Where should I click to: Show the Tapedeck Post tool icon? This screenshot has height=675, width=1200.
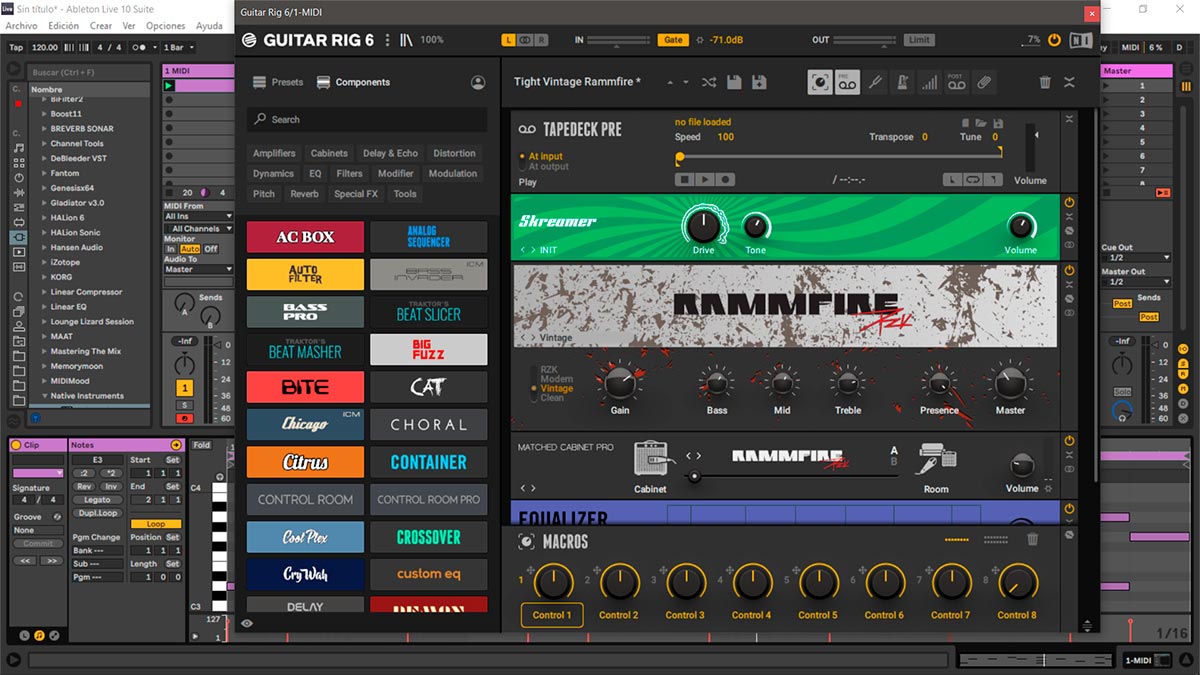click(x=957, y=82)
